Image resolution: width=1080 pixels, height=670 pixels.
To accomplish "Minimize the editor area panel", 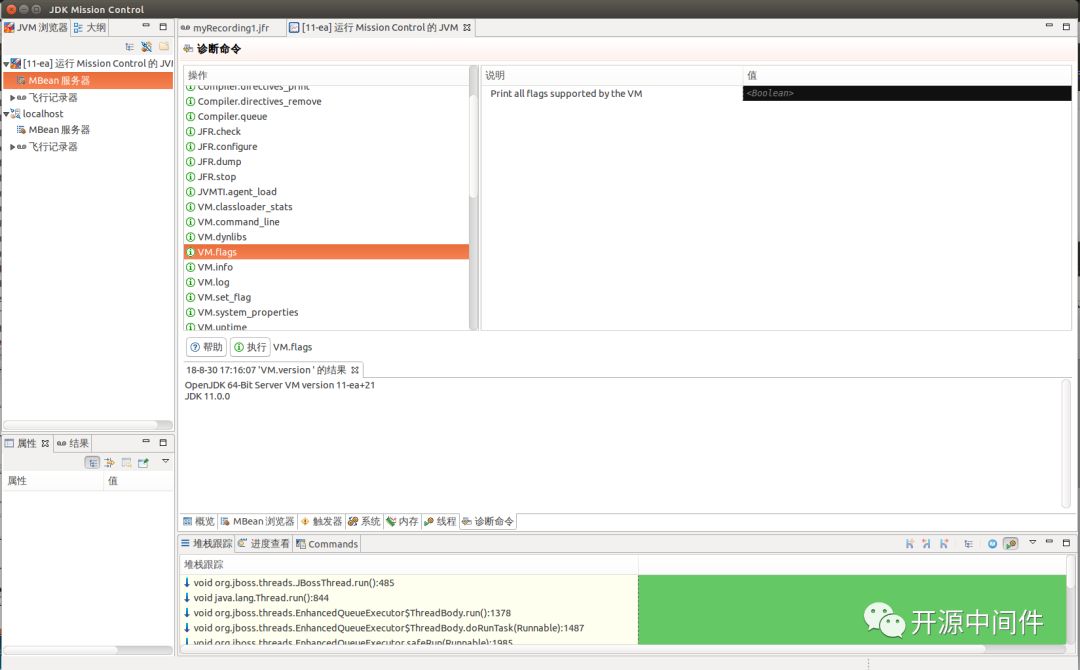I will pos(1049,25).
